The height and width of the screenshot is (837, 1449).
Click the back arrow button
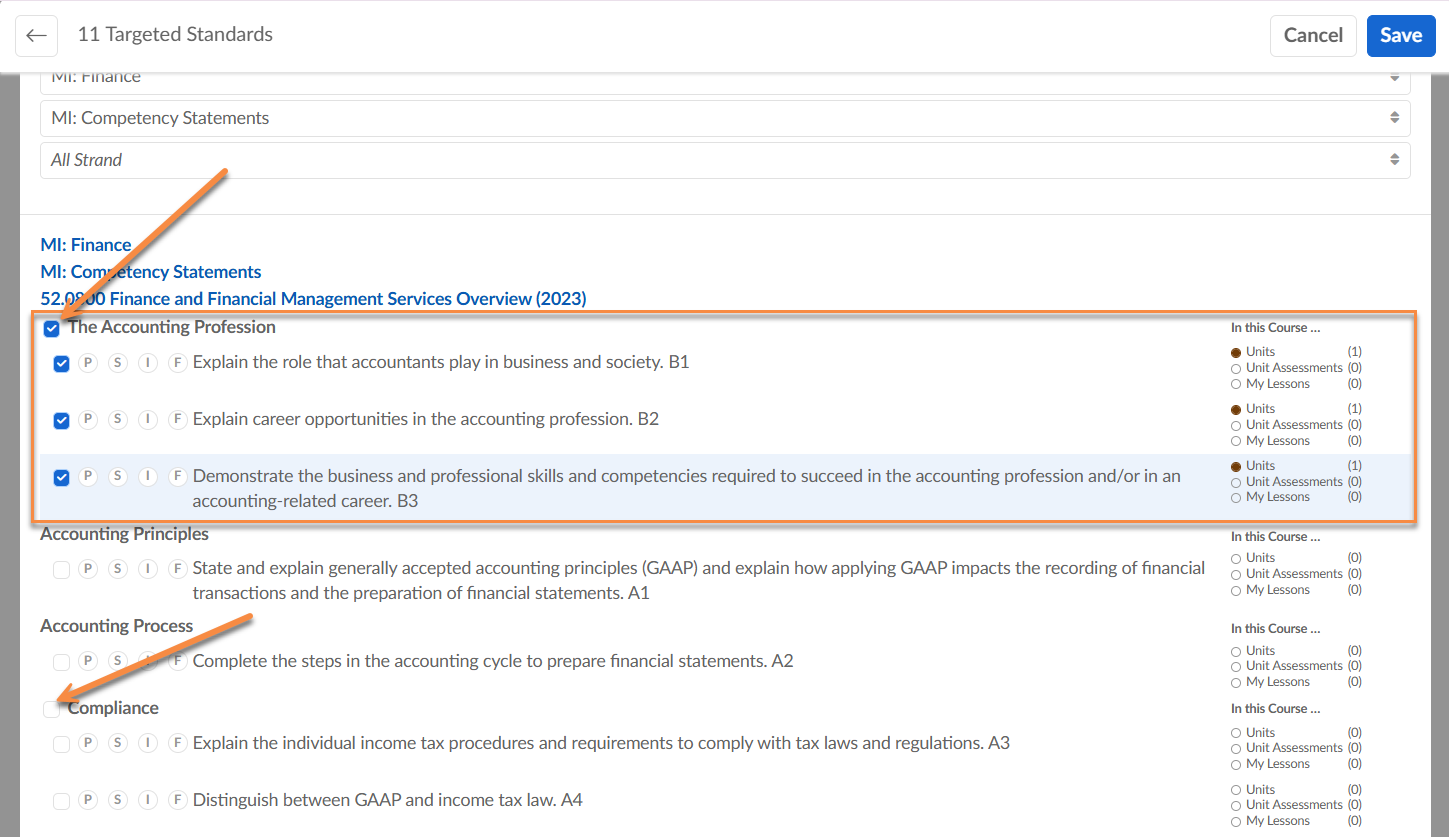click(x=36, y=36)
